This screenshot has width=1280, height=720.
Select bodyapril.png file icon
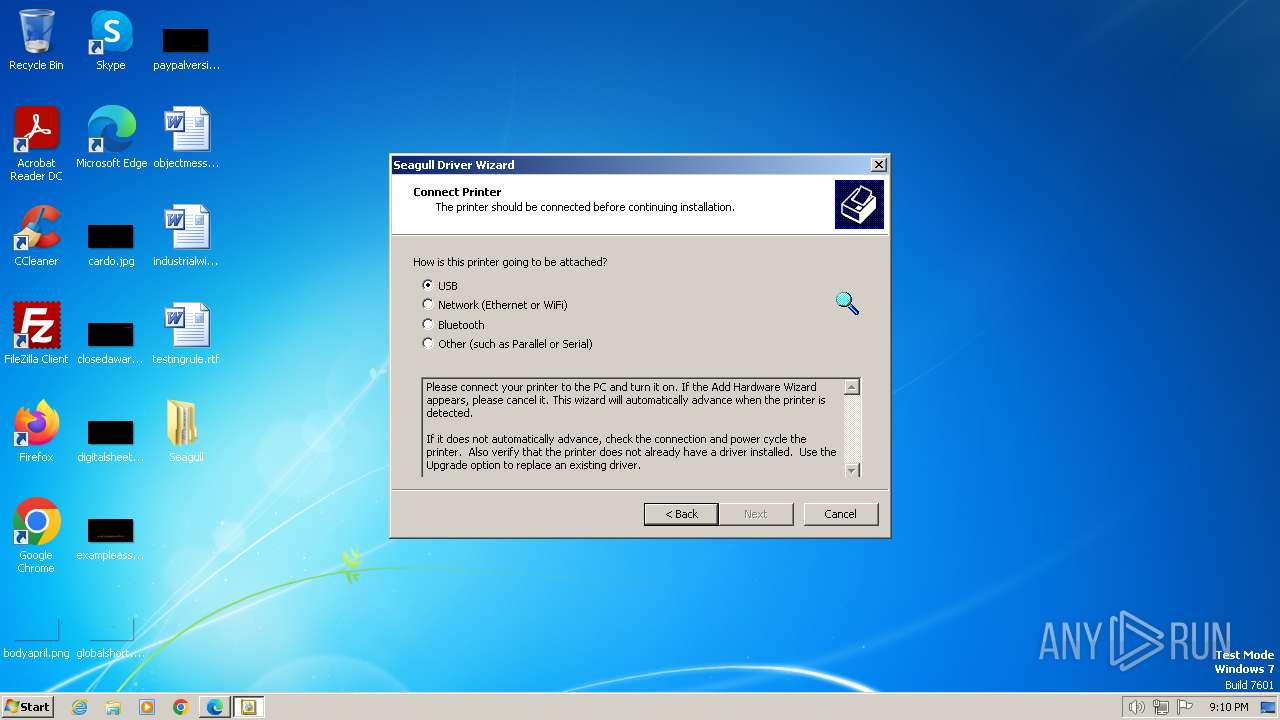[x=36, y=637]
